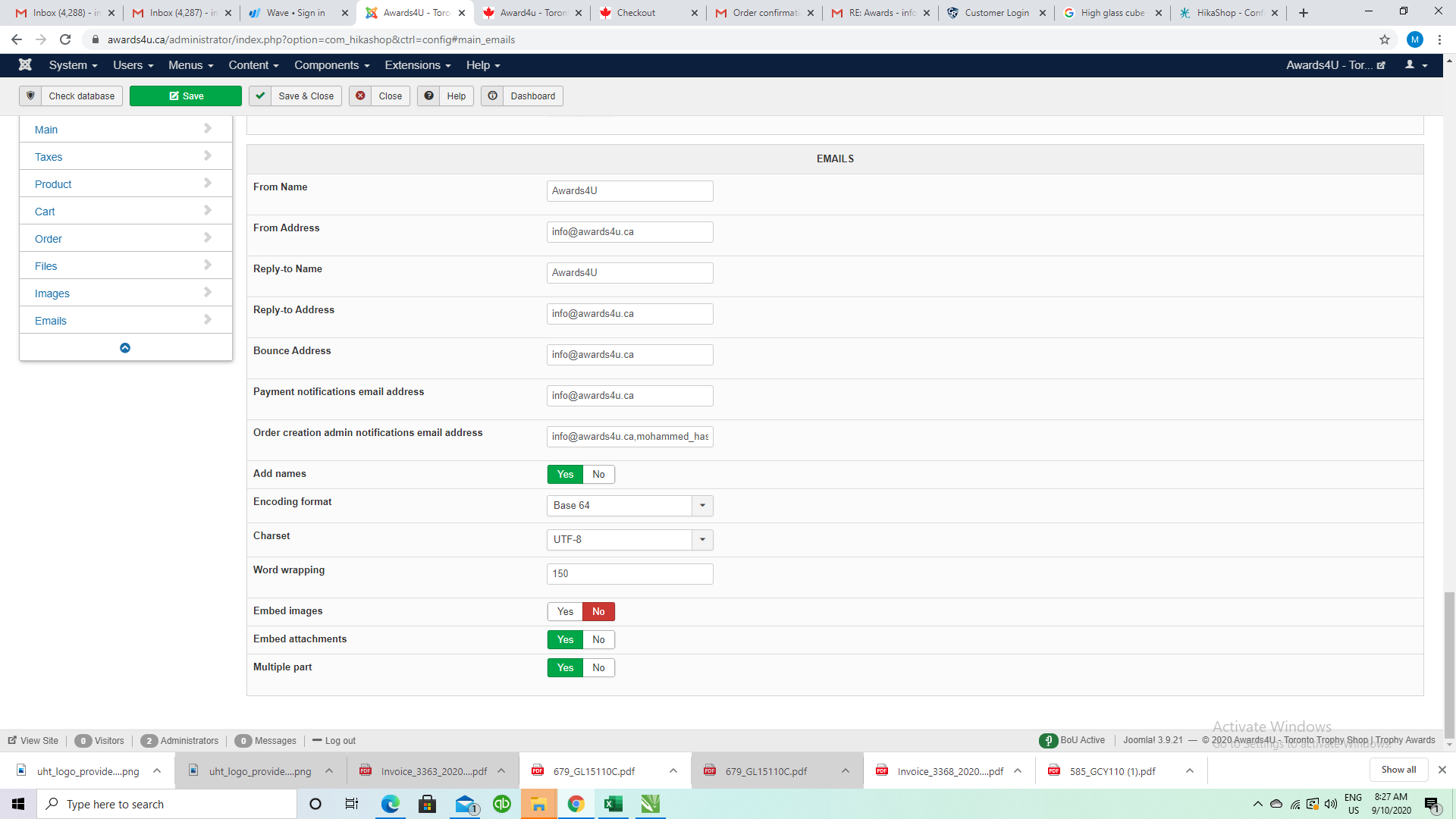Click the red Close X icon
Screen dimensions: 1456x819
tap(361, 96)
